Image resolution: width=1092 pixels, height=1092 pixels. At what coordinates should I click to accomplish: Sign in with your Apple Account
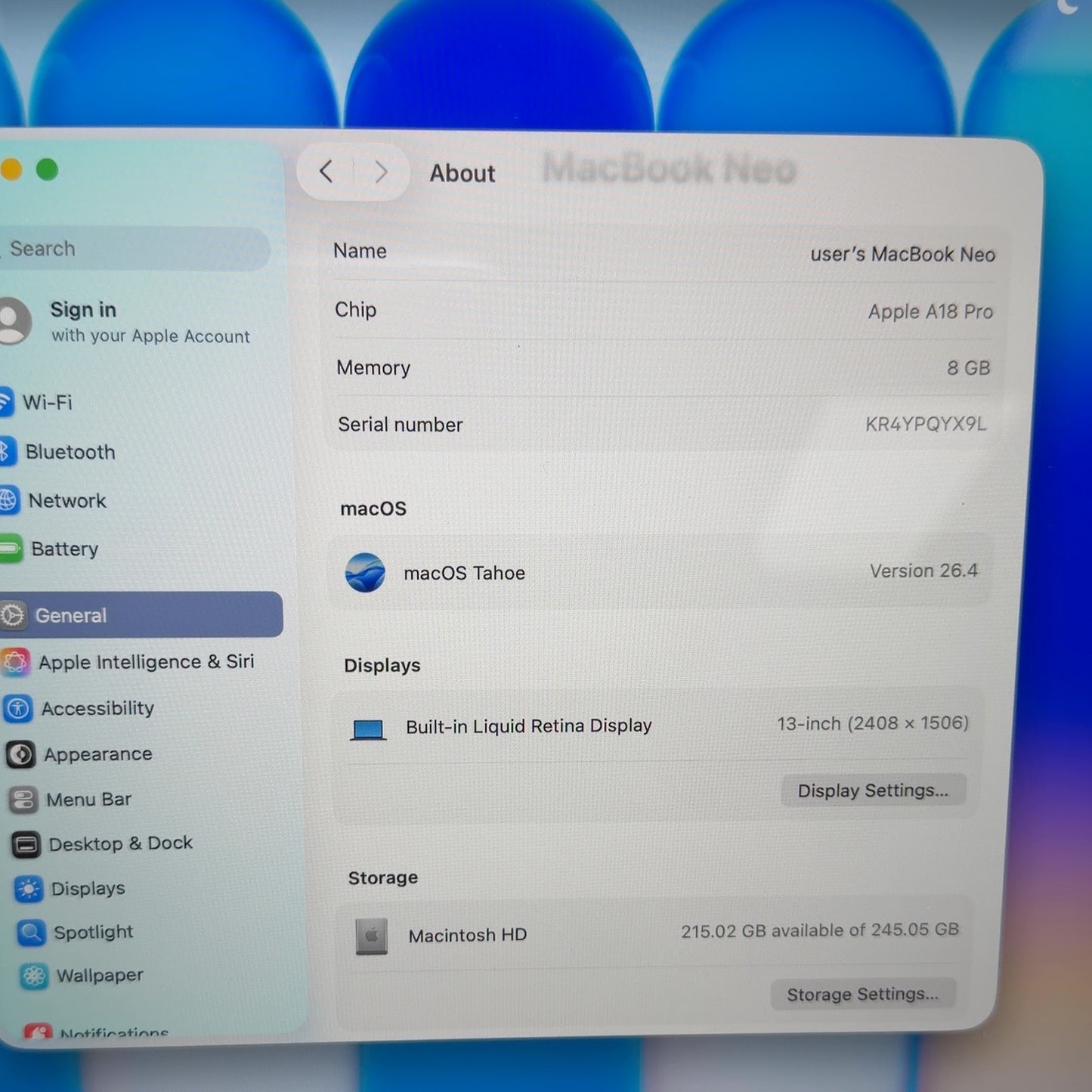[x=150, y=322]
